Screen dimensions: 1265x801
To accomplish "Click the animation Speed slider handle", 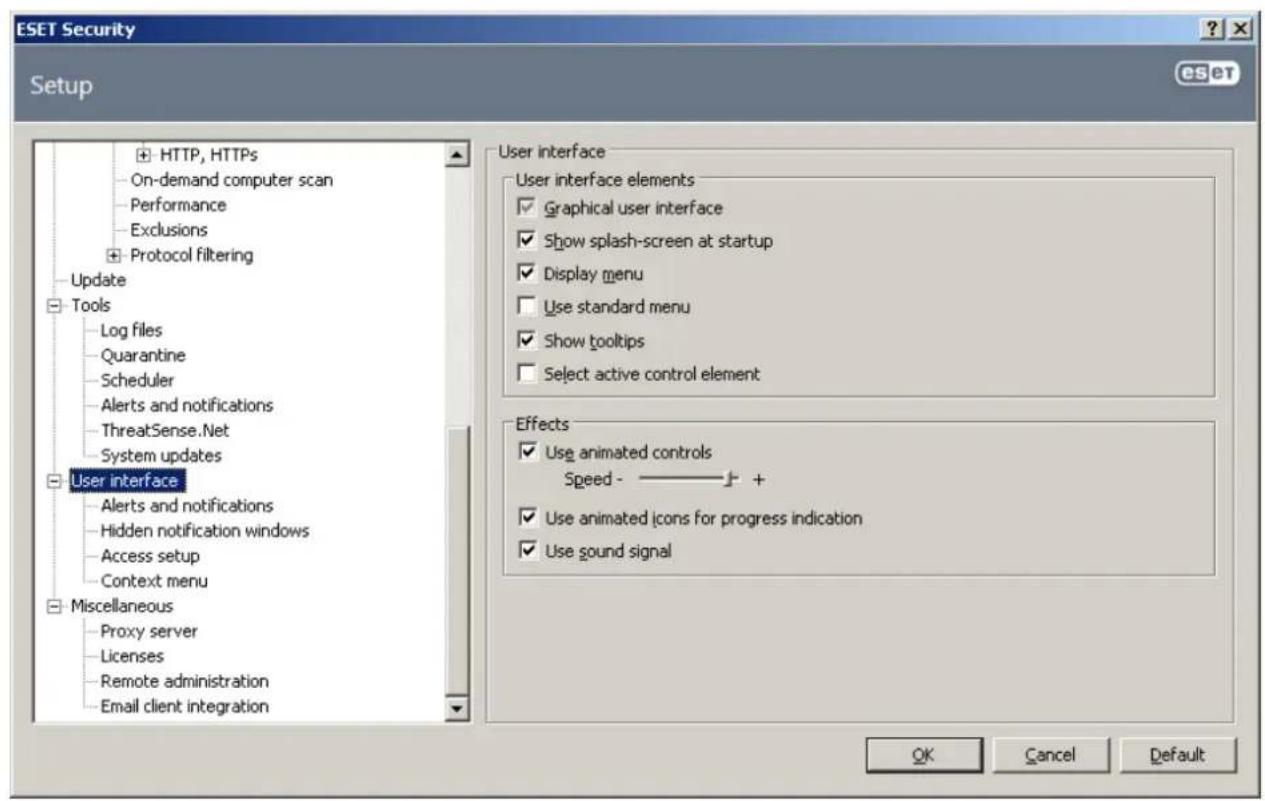I will tap(732, 479).
